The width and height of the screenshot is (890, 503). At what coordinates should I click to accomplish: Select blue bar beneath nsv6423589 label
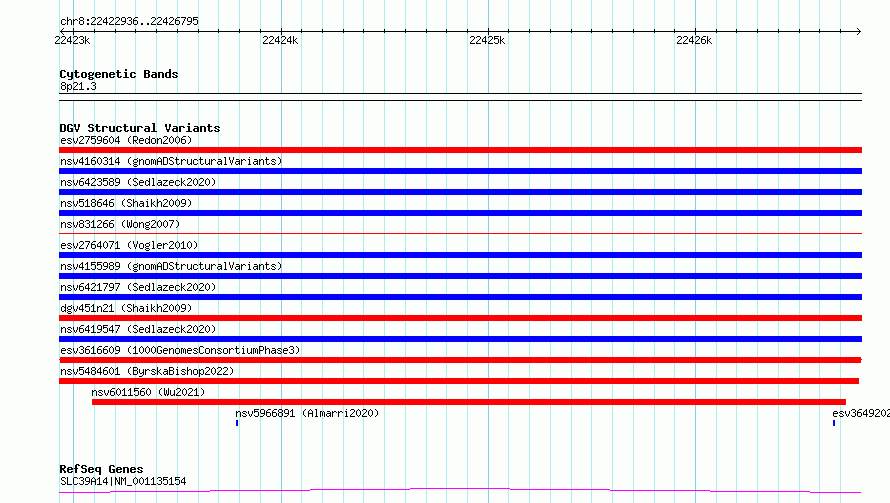(460, 192)
